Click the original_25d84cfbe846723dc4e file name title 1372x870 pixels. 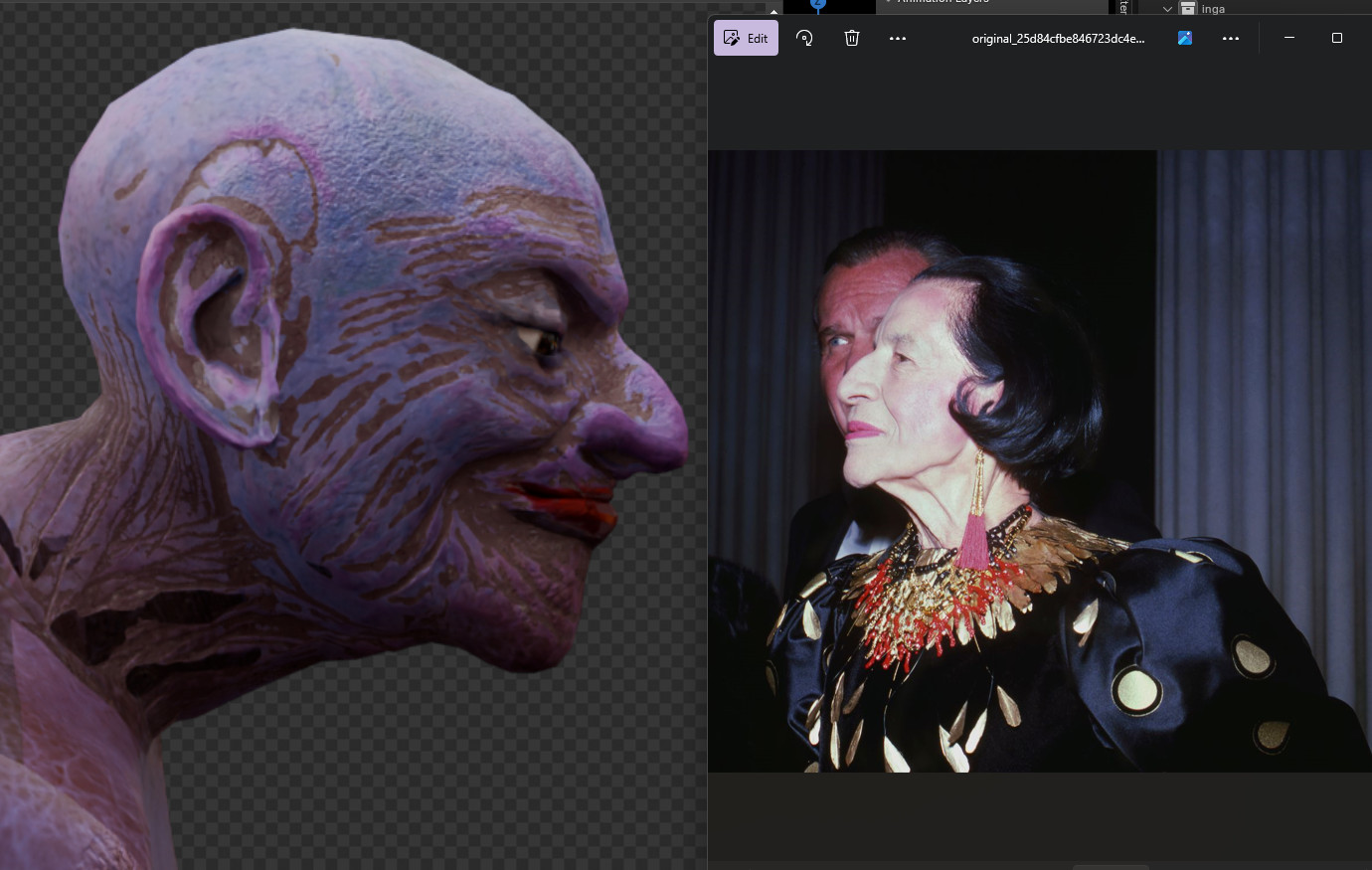click(x=1058, y=38)
